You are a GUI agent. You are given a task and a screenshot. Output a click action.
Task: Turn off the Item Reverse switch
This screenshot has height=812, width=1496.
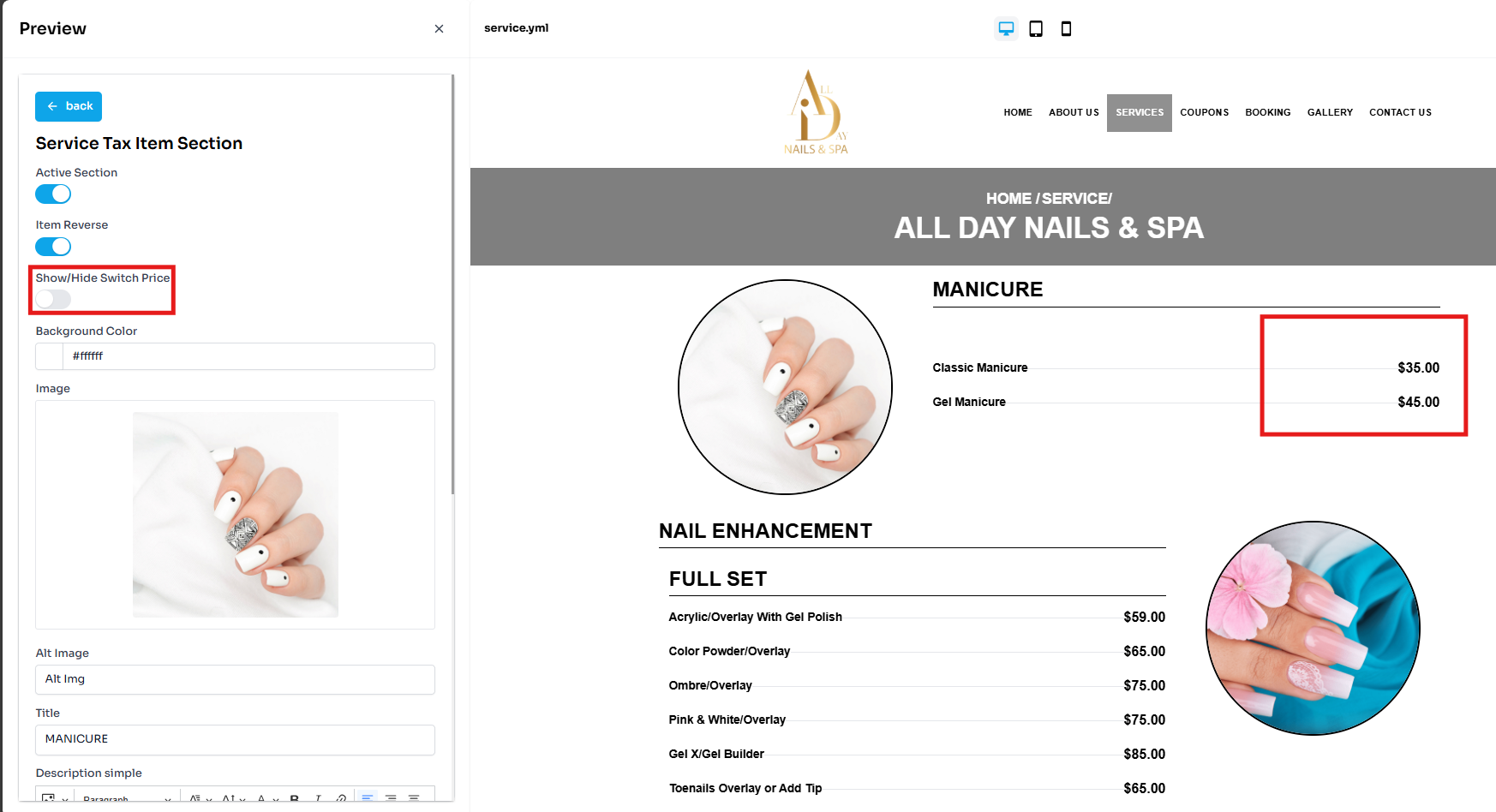point(53,247)
